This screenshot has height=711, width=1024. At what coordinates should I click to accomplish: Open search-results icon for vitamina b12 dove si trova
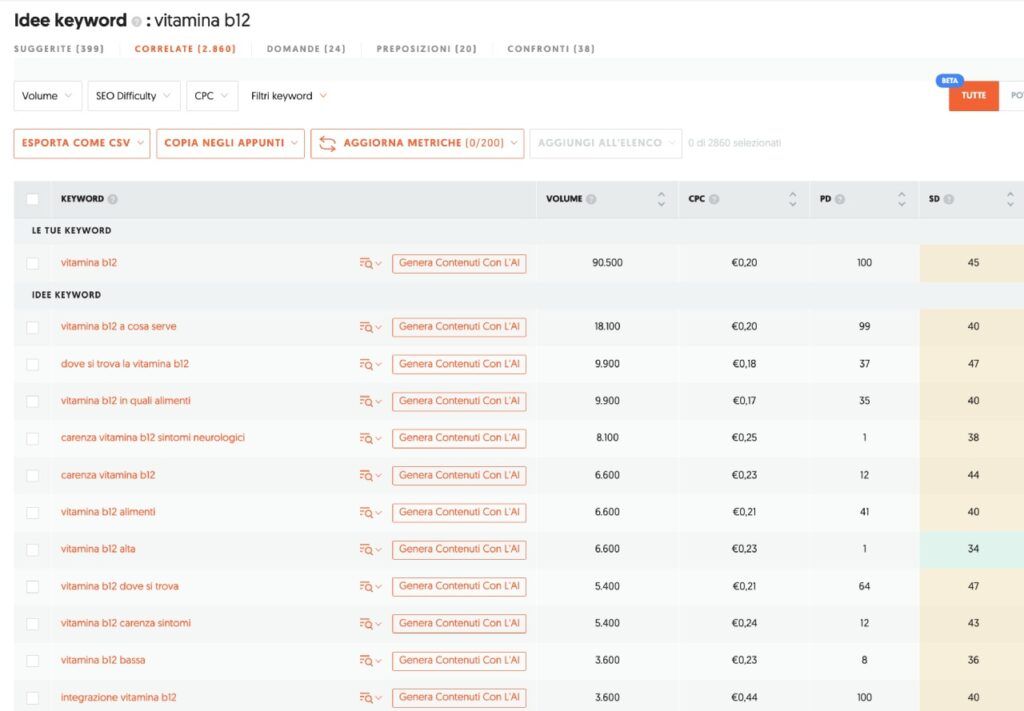(x=370, y=586)
